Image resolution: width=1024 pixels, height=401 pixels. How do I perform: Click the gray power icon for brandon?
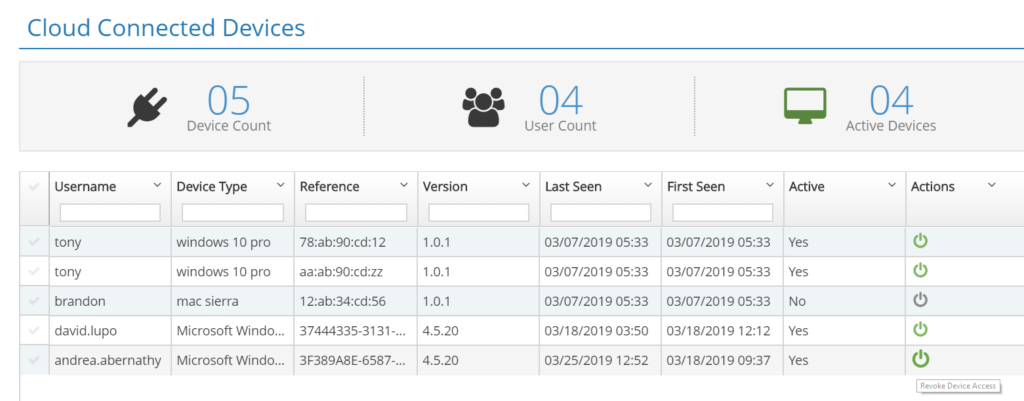coord(920,300)
